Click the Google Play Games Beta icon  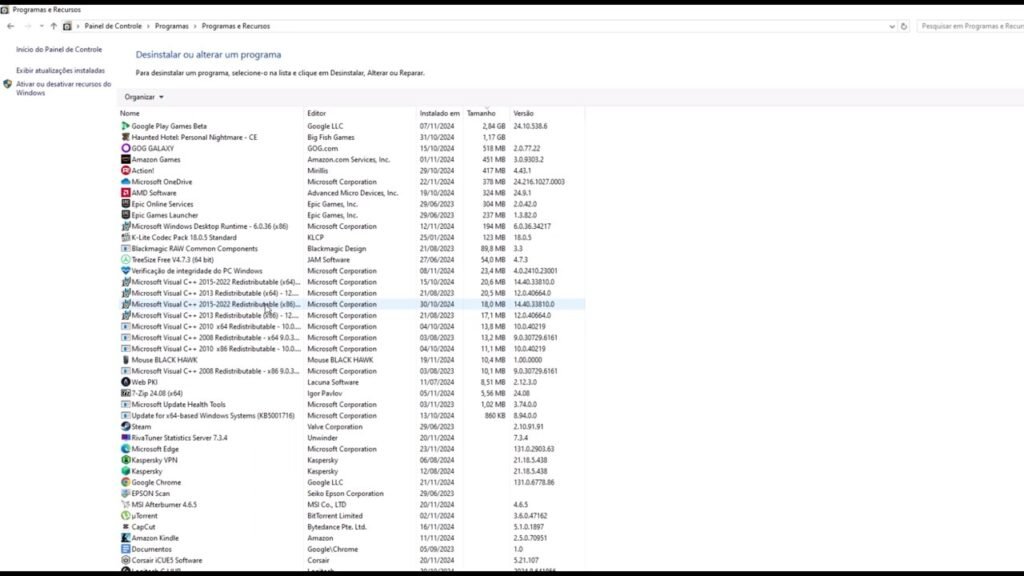coord(125,126)
